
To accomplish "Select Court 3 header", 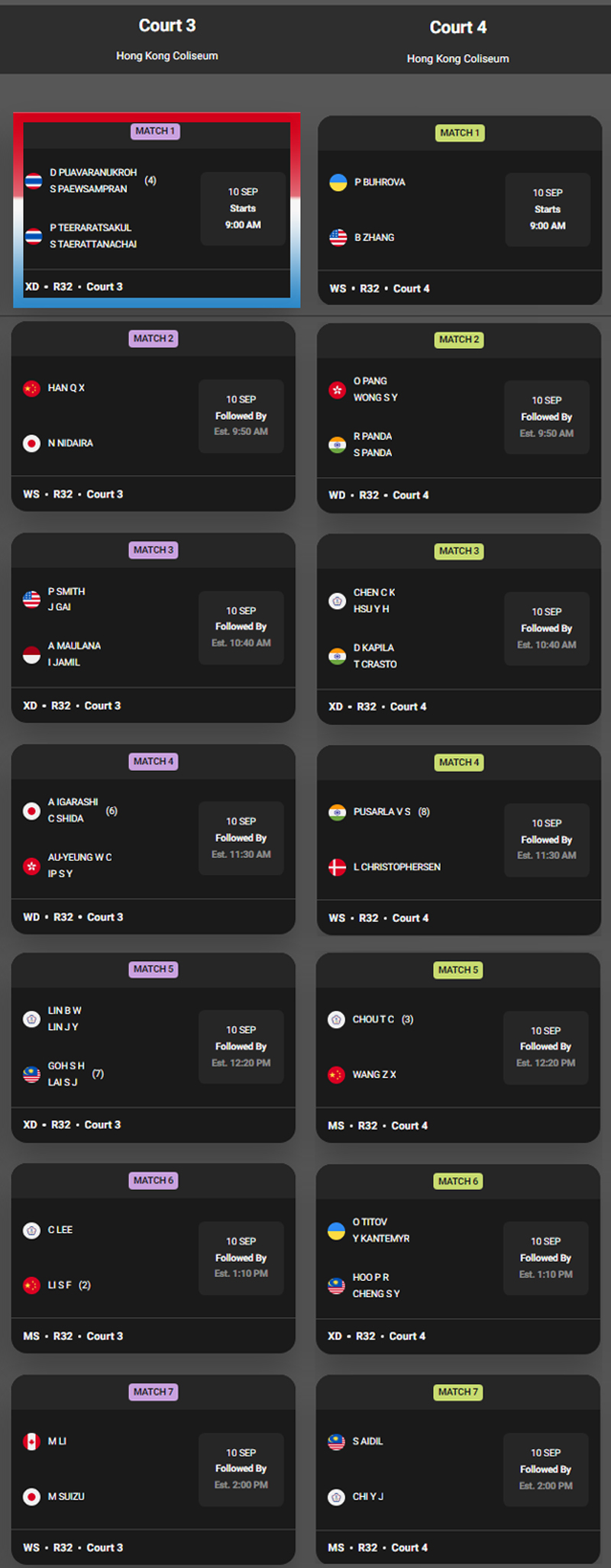I will point(167,26).
